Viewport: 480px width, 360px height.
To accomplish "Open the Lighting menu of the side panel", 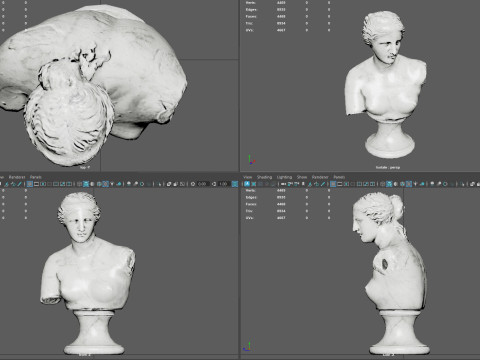I will (284, 177).
